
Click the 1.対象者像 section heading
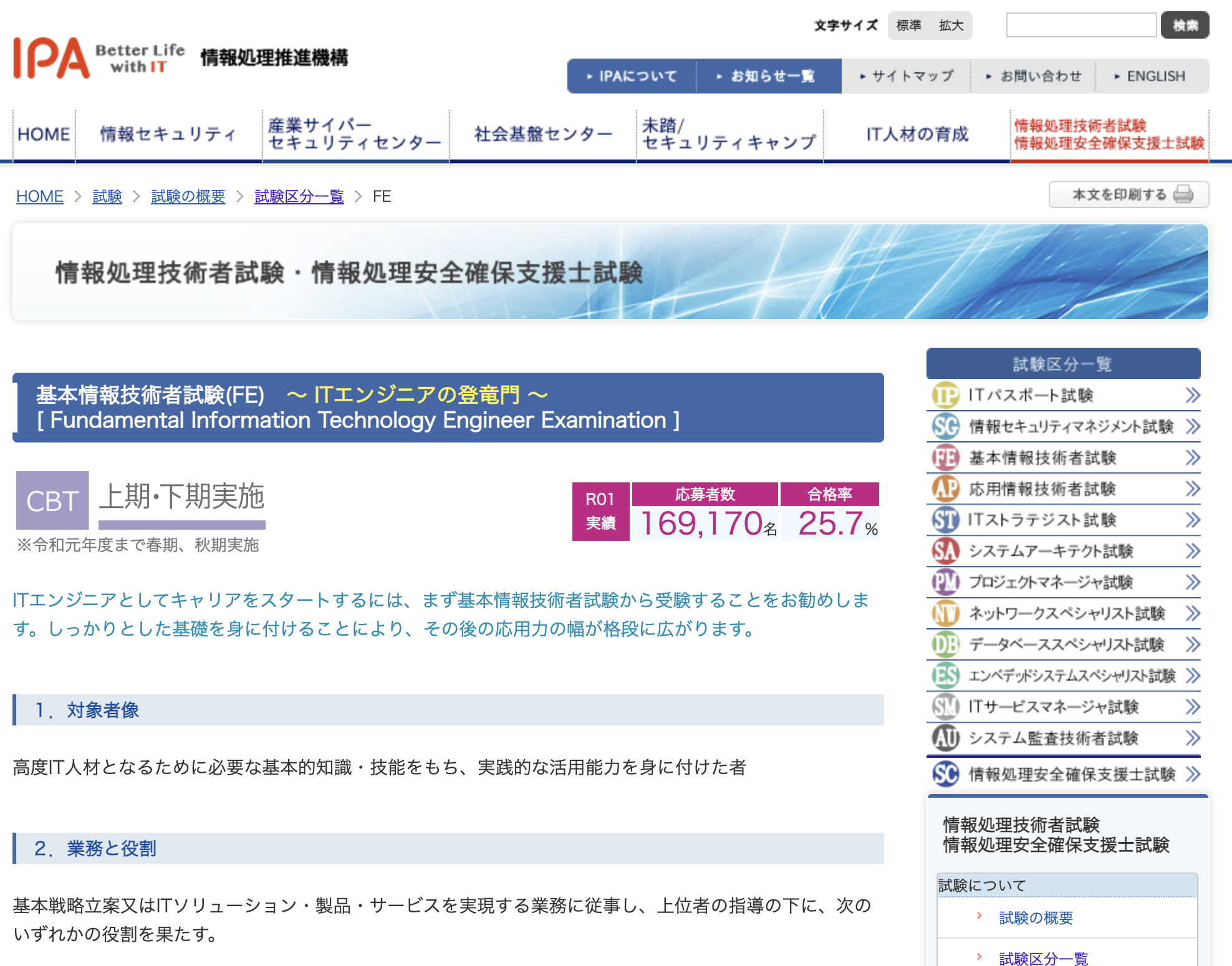pyautogui.click(x=448, y=710)
